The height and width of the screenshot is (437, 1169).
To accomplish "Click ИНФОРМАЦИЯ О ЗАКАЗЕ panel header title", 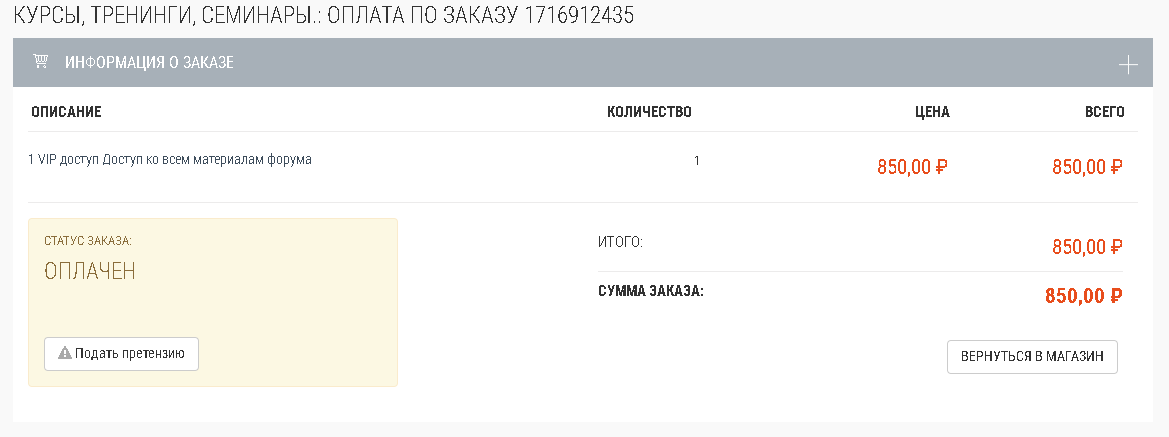I will coord(149,63).
